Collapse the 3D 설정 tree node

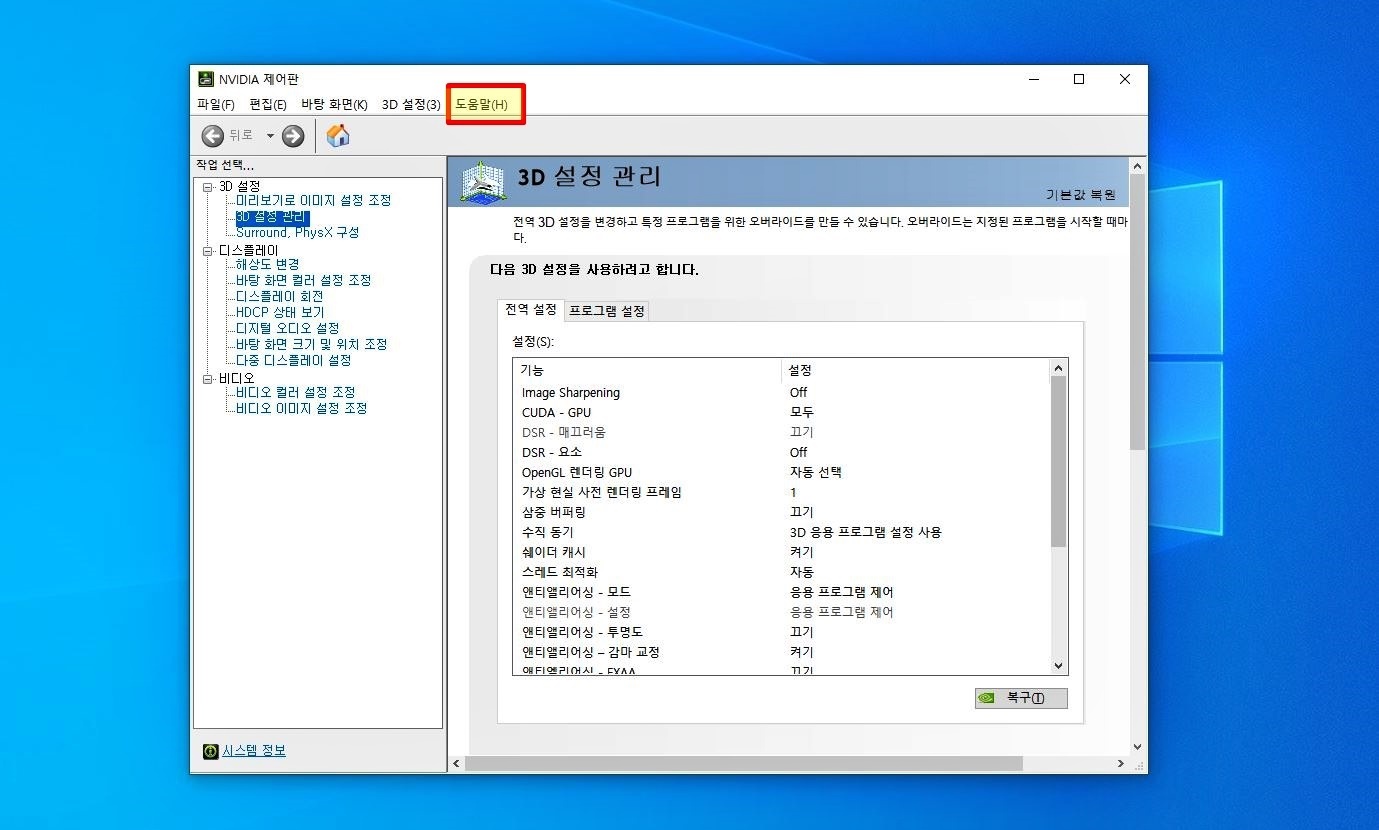click(208, 186)
